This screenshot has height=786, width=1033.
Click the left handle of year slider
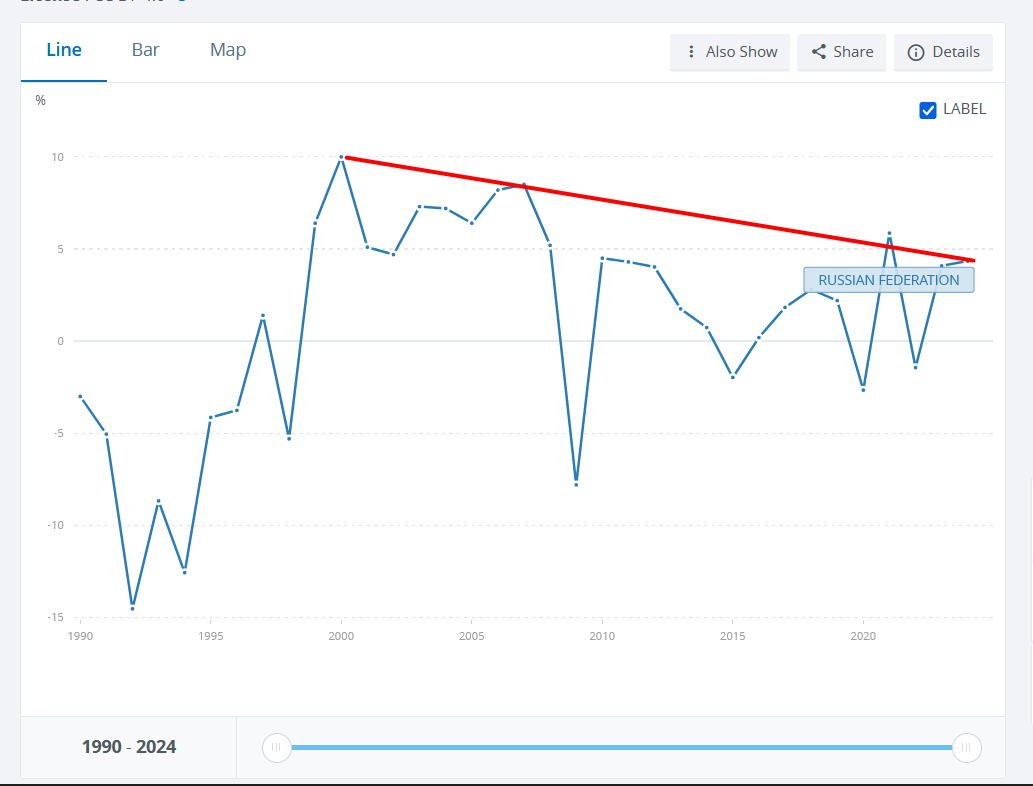[276, 747]
